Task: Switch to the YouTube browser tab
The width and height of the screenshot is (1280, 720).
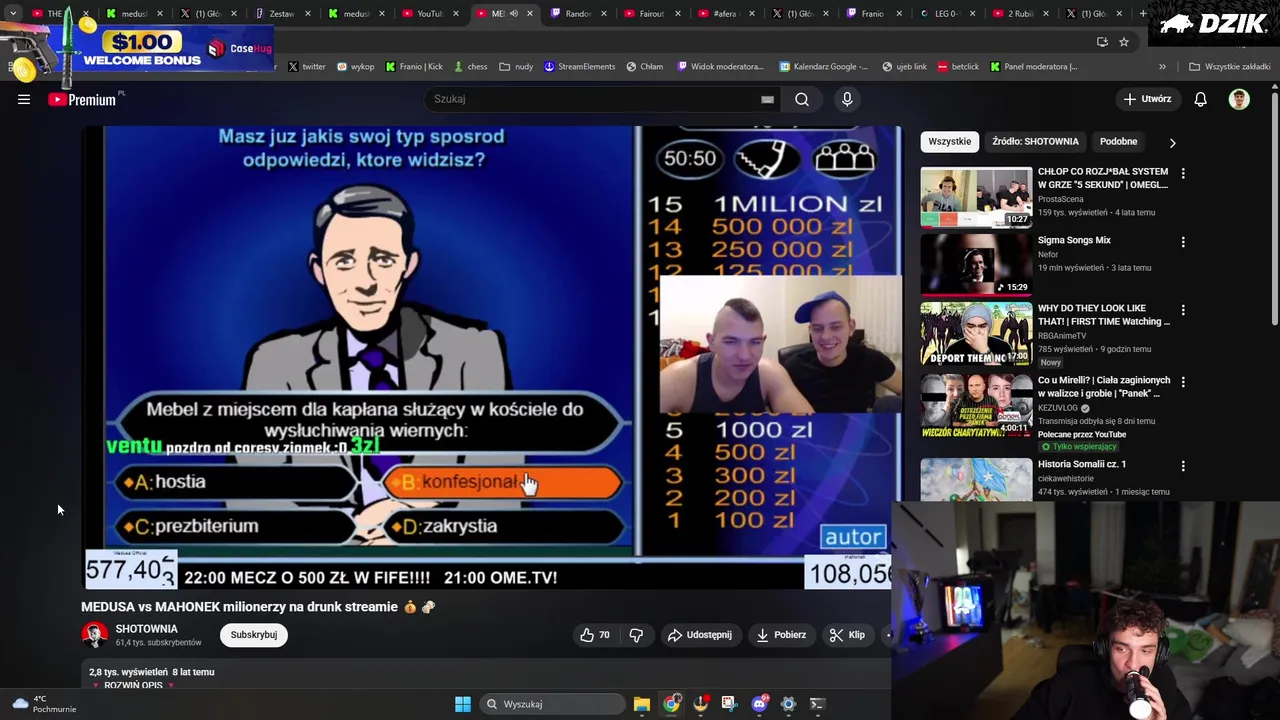Action: click(428, 14)
